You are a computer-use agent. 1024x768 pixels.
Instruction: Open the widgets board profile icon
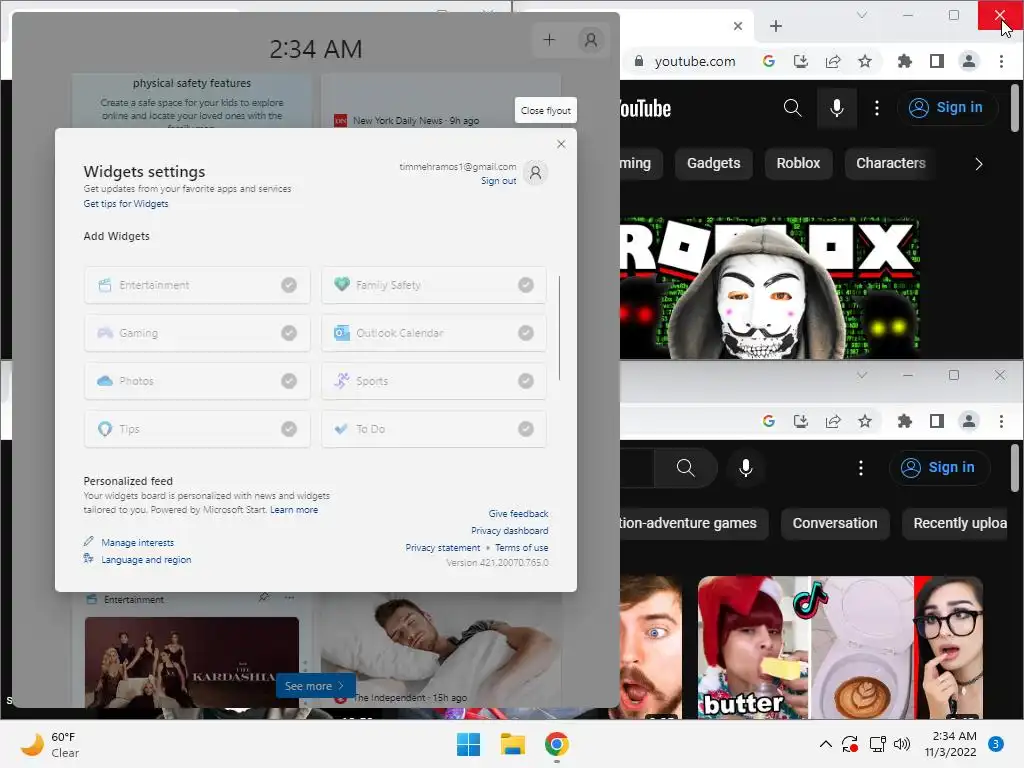591,40
